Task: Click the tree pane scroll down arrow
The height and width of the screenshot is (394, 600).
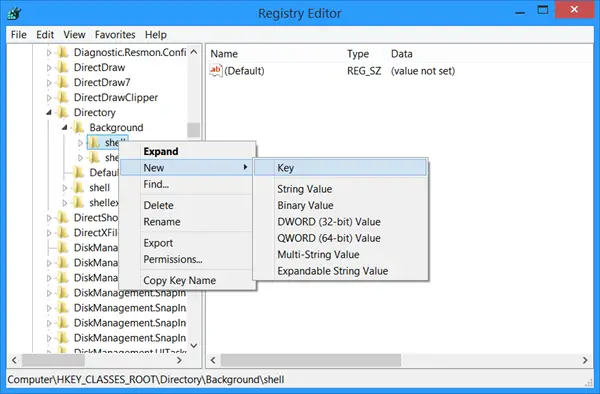Action: point(194,345)
